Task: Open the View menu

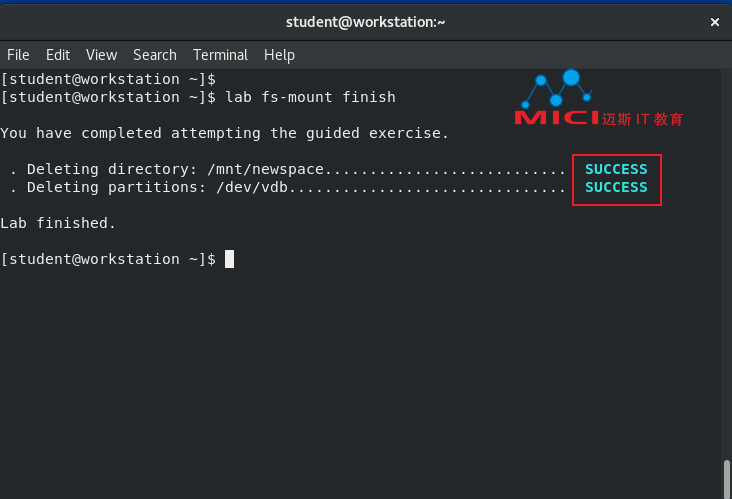Action: click(101, 55)
